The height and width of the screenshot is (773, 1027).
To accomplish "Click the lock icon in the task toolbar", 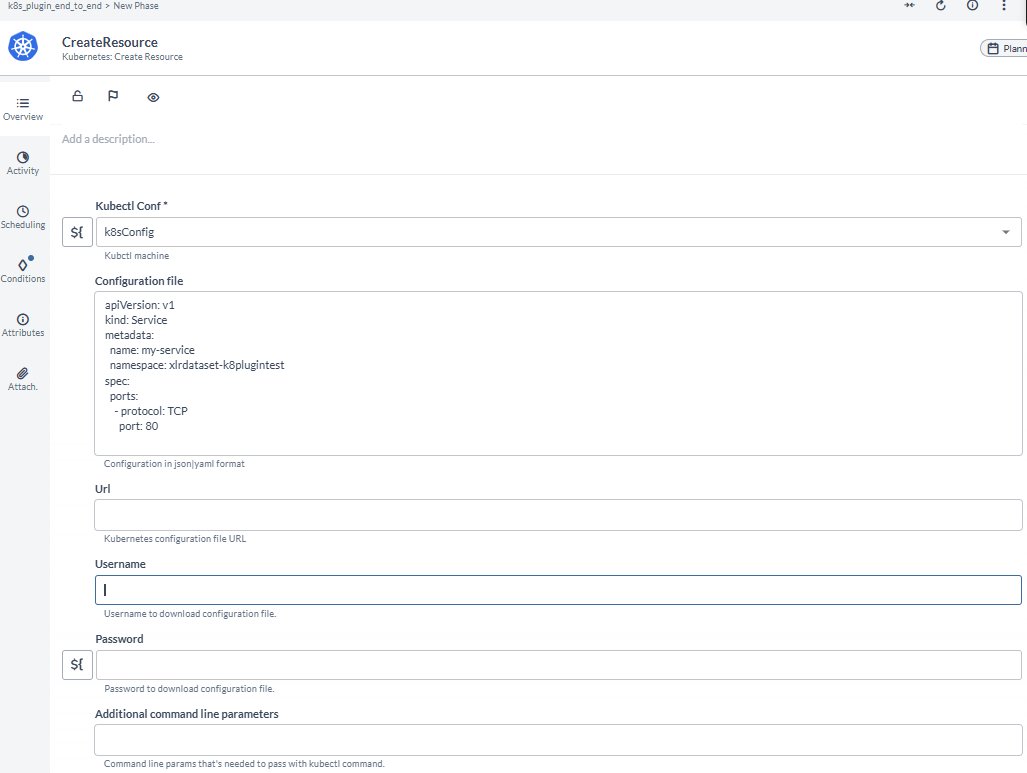I will pos(77,96).
